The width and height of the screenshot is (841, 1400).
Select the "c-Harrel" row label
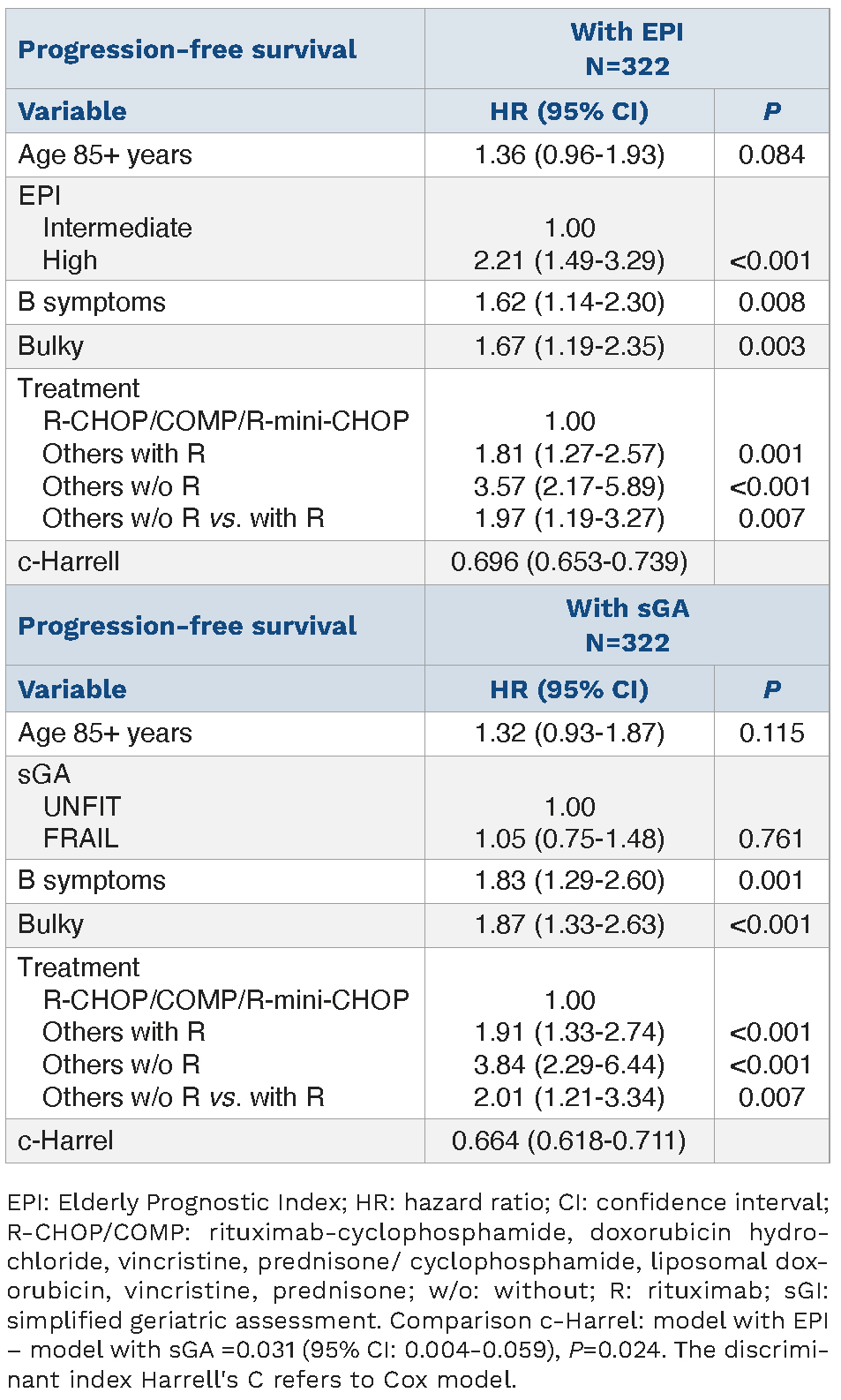click(66, 1140)
